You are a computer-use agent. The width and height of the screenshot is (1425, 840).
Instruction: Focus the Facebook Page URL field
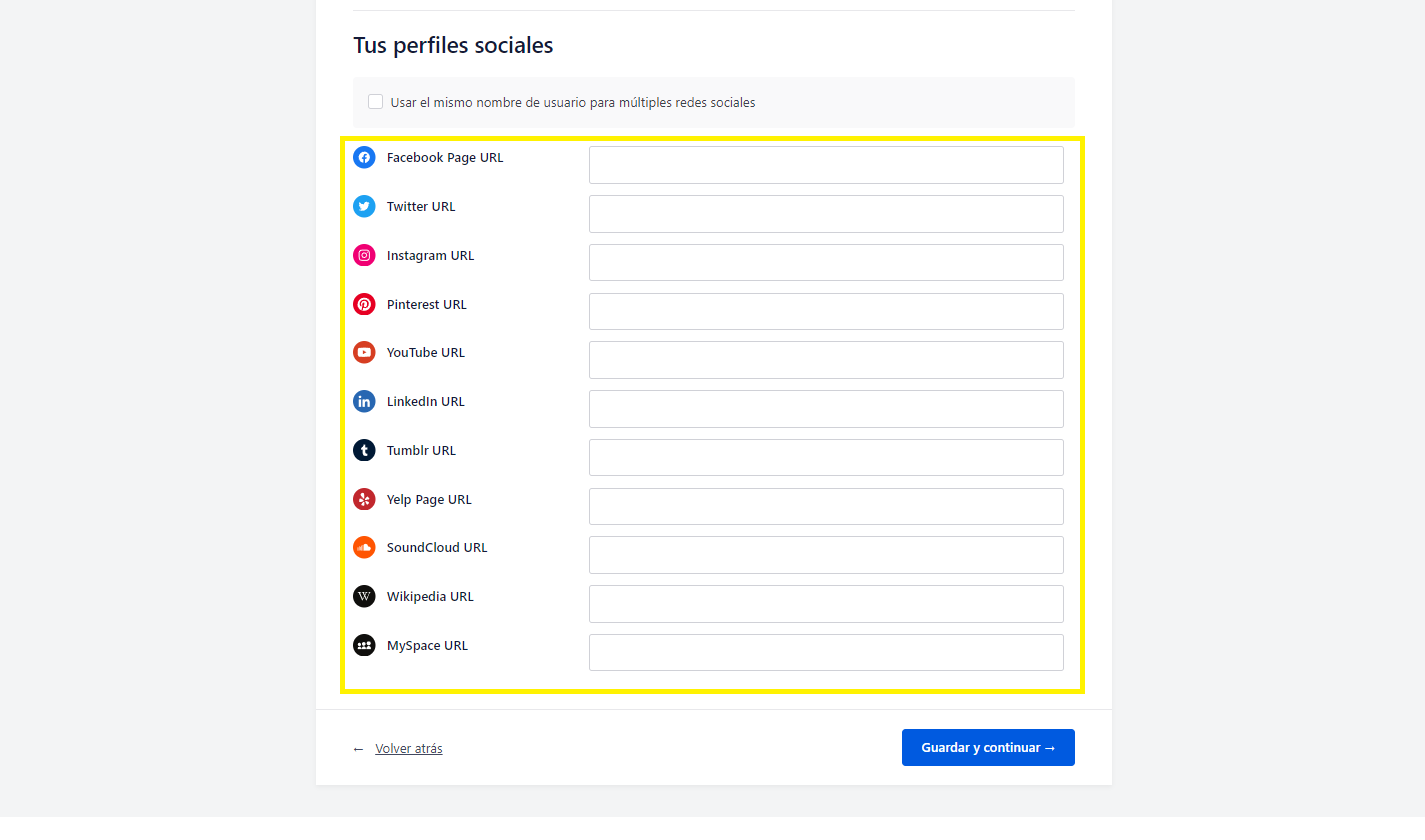coord(826,165)
